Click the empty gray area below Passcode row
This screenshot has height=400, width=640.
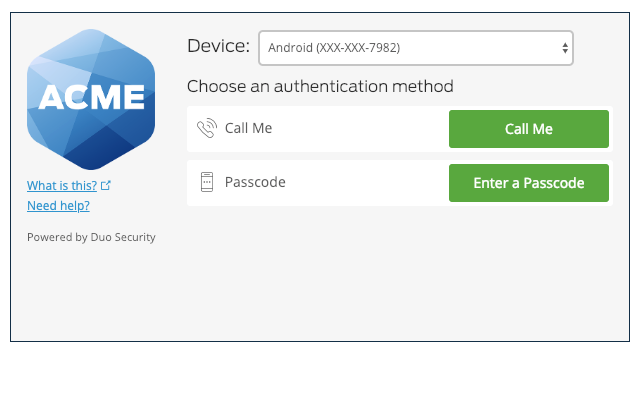[400, 273]
